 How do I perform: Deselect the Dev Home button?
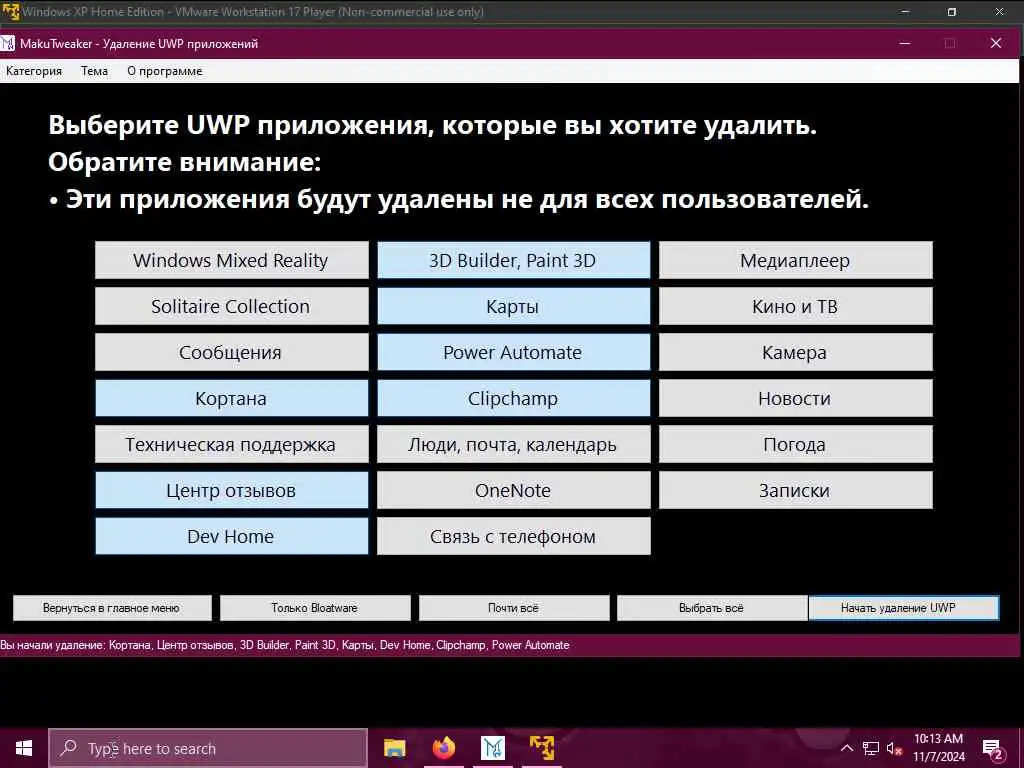(231, 536)
